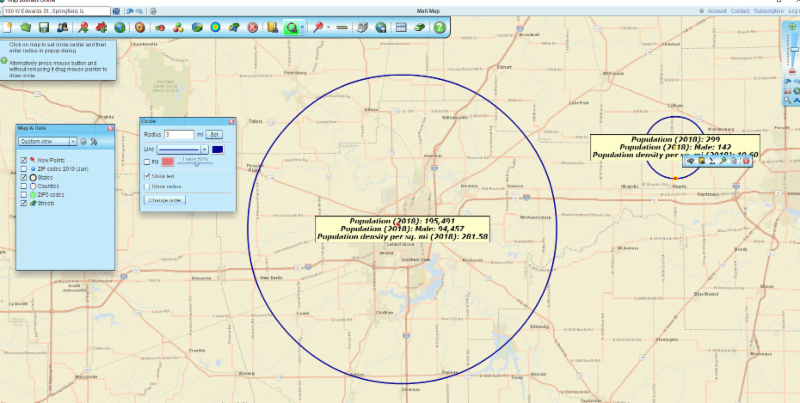This screenshot has height=403, width=800.
Task: Open the bullseye target tool
Action: pos(140,28)
